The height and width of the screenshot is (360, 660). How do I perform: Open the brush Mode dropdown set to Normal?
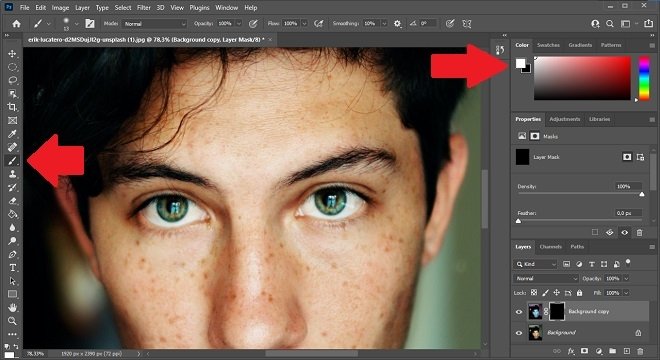click(154, 24)
